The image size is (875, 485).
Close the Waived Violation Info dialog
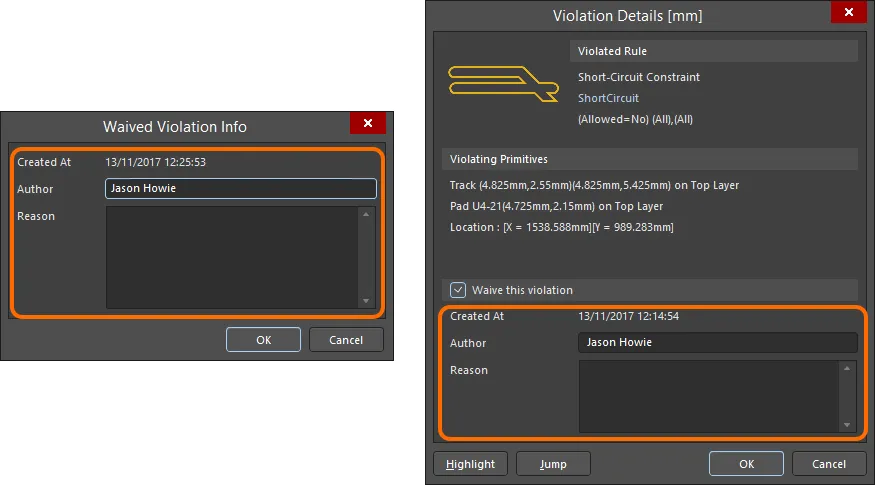click(368, 123)
